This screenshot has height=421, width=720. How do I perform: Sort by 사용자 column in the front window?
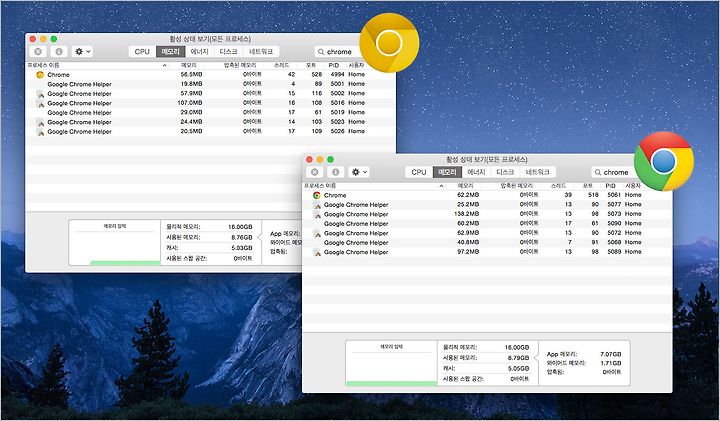pyautogui.click(x=633, y=185)
